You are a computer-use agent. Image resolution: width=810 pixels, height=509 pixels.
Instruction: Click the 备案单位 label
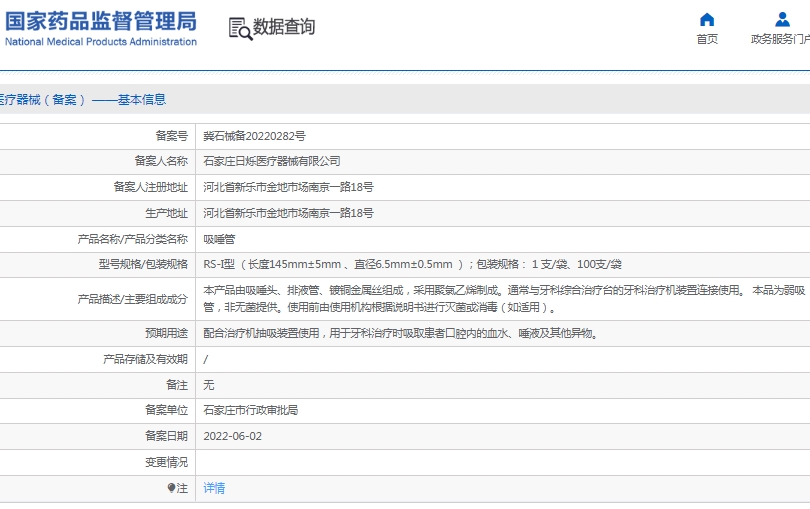166,410
